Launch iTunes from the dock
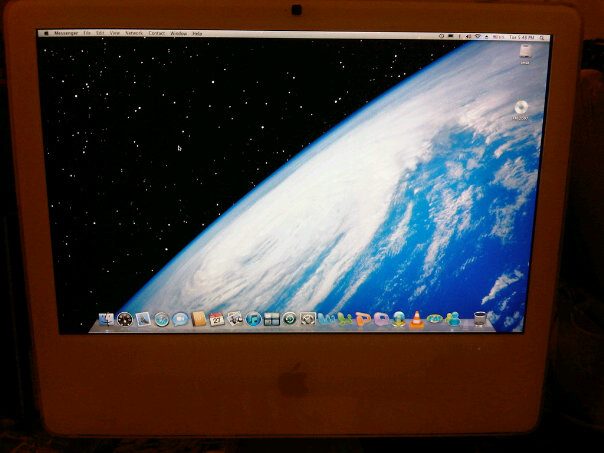604x453 pixels. (253, 319)
